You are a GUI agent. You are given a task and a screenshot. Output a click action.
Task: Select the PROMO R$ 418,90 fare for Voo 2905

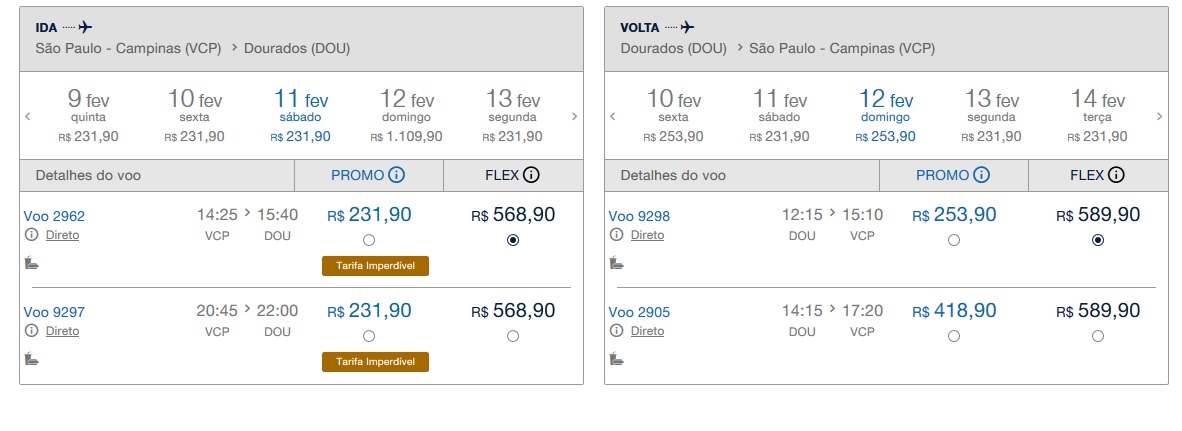954,336
